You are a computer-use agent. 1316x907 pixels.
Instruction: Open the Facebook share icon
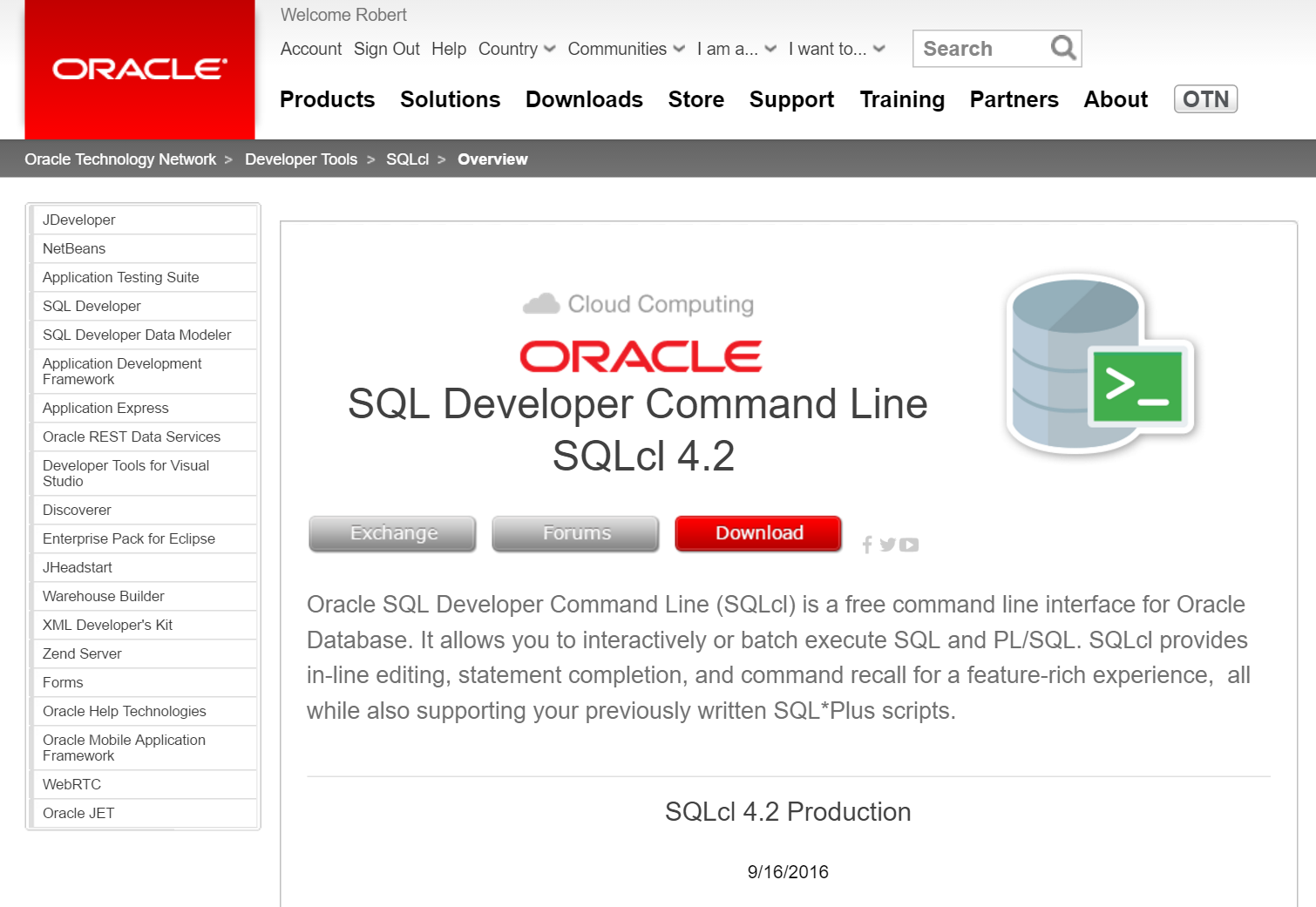tap(867, 545)
